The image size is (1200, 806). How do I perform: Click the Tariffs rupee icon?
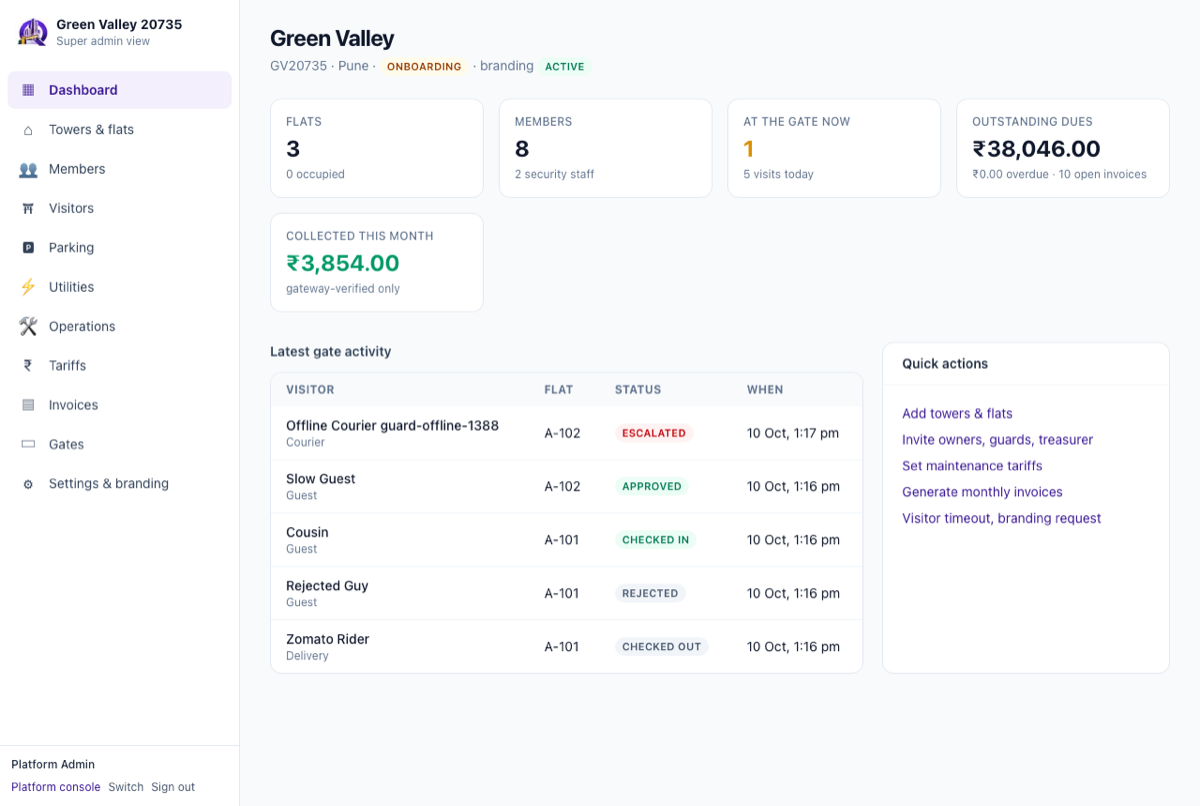click(x=28, y=366)
